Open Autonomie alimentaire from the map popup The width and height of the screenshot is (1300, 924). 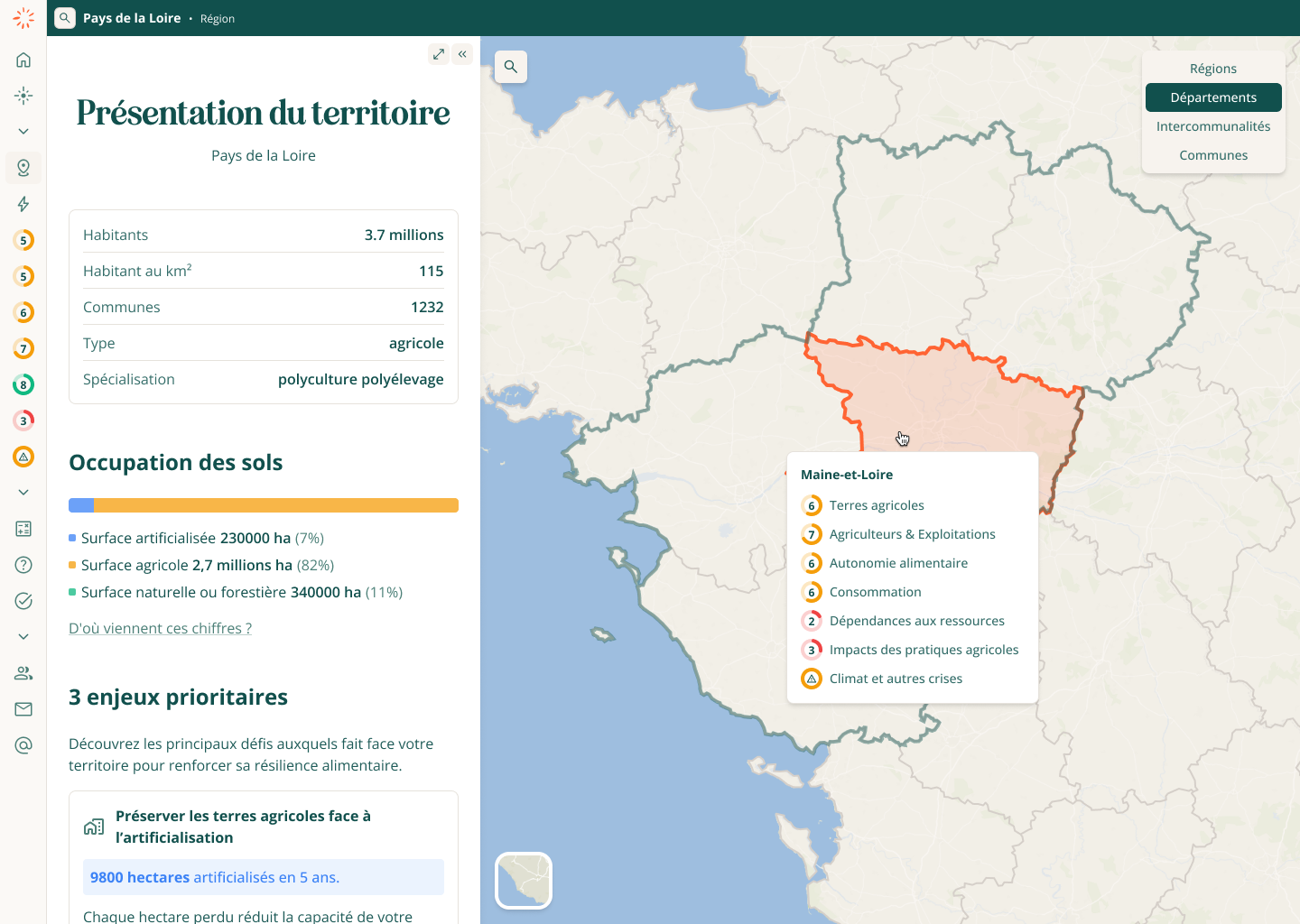coord(897,563)
